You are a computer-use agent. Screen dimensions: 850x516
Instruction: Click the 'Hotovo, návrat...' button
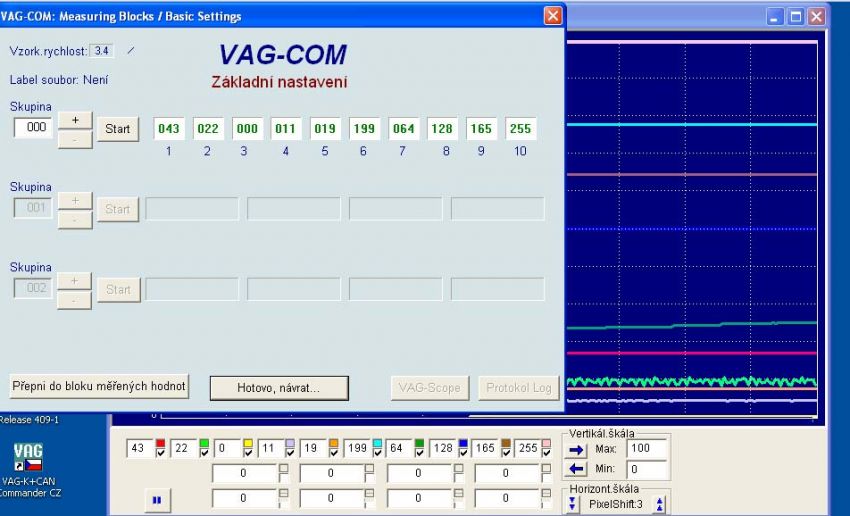click(x=278, y=387)
